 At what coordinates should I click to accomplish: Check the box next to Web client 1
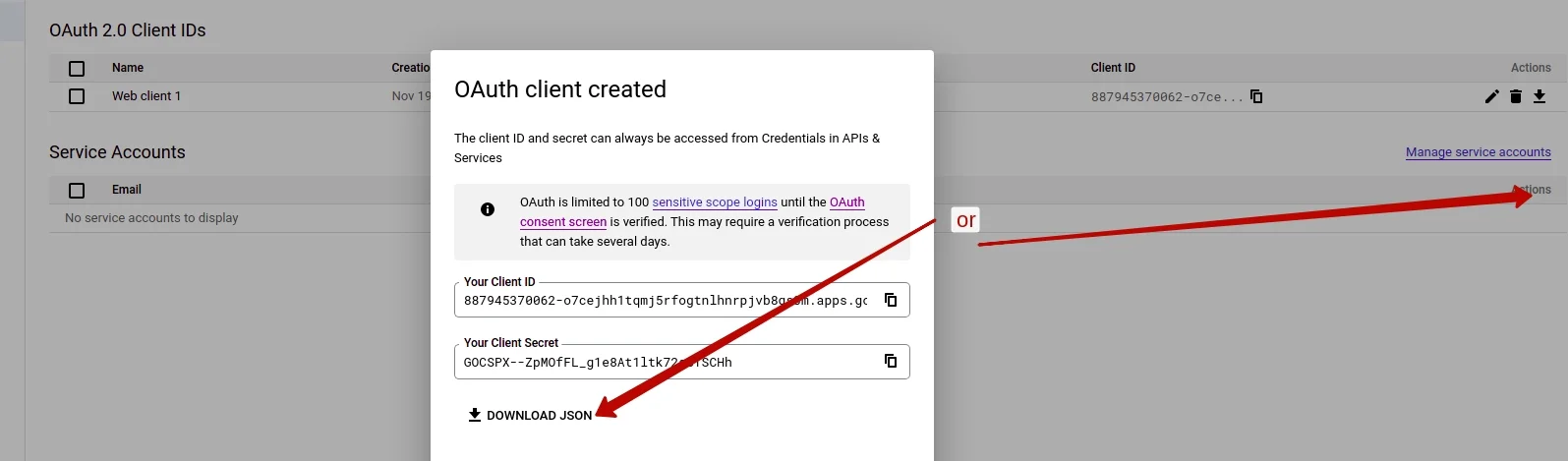(77, 96)
